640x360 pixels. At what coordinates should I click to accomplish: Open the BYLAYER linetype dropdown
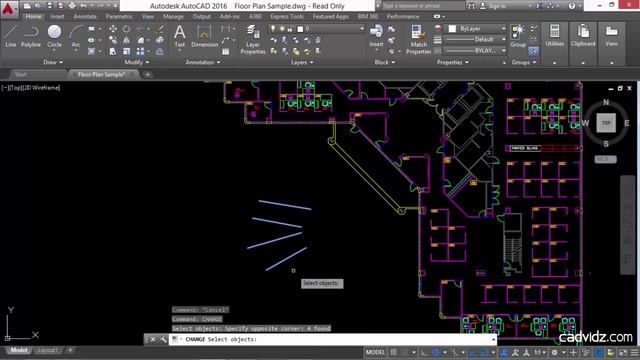[476, 51]
